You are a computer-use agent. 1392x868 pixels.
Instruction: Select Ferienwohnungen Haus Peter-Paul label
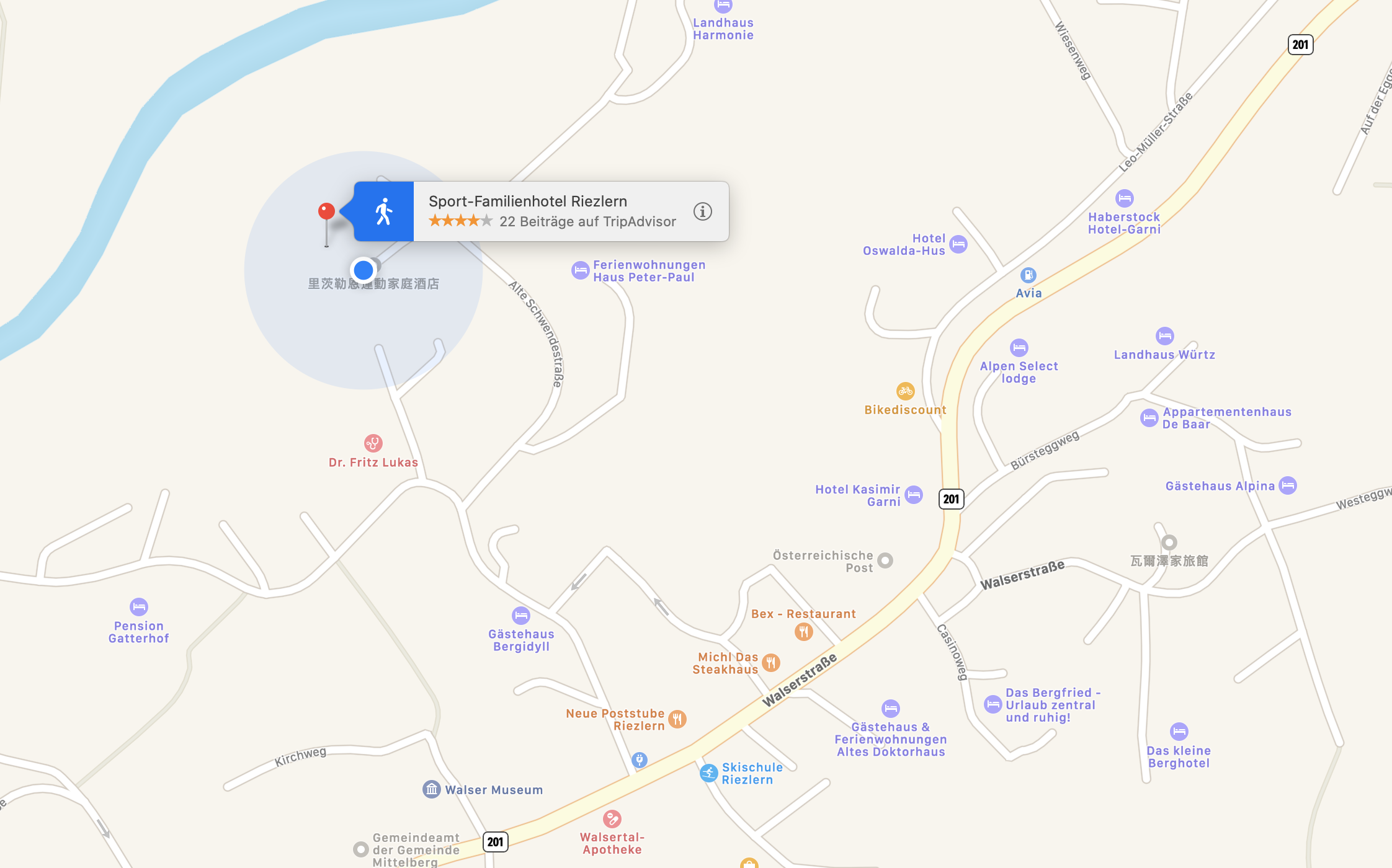[x=649, y=271]
